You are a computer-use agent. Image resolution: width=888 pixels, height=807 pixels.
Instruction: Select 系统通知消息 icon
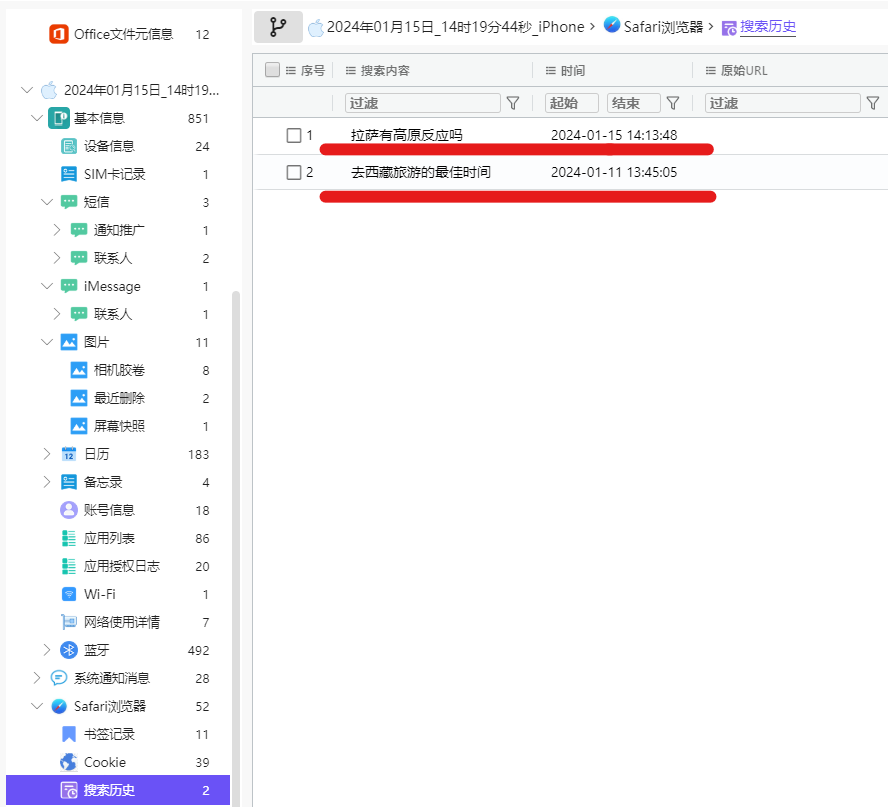point(59,678)
